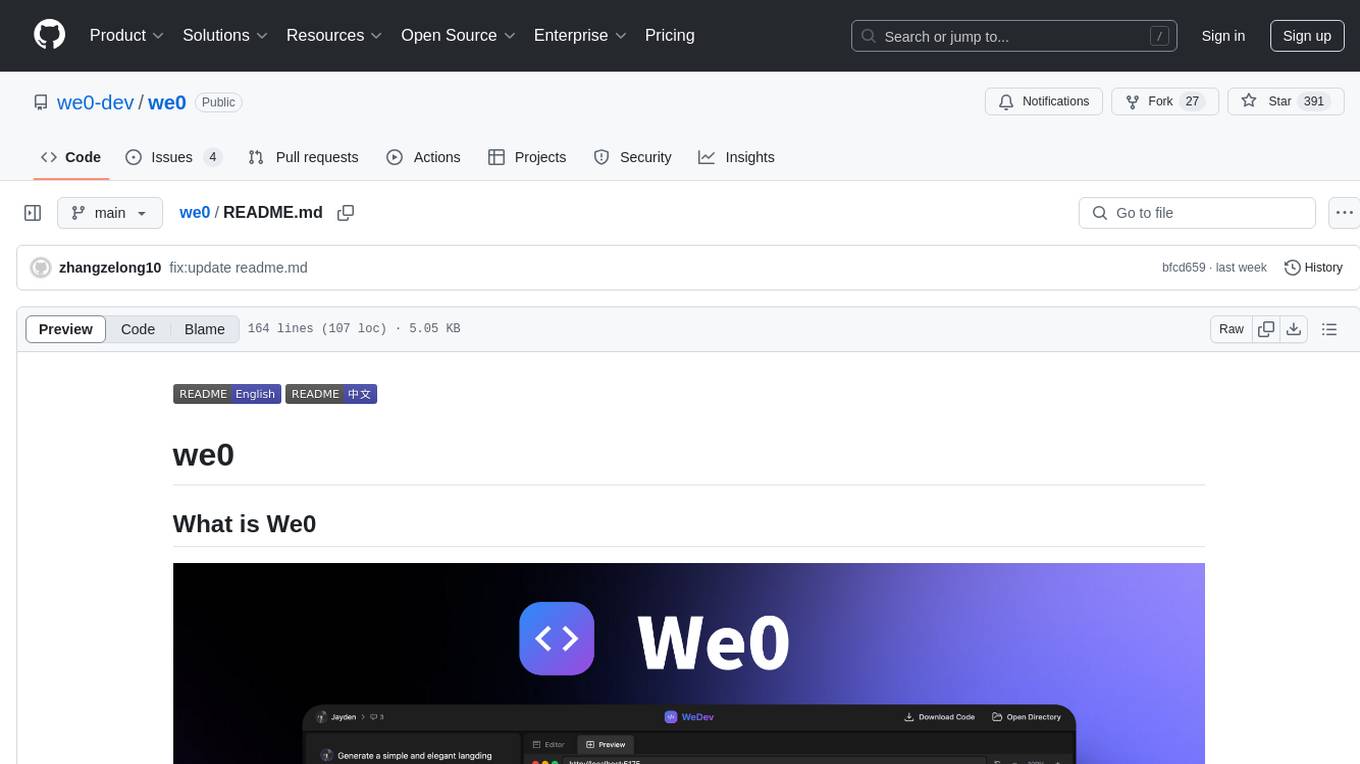View the 27 forks count

[x=1192, y=102]
